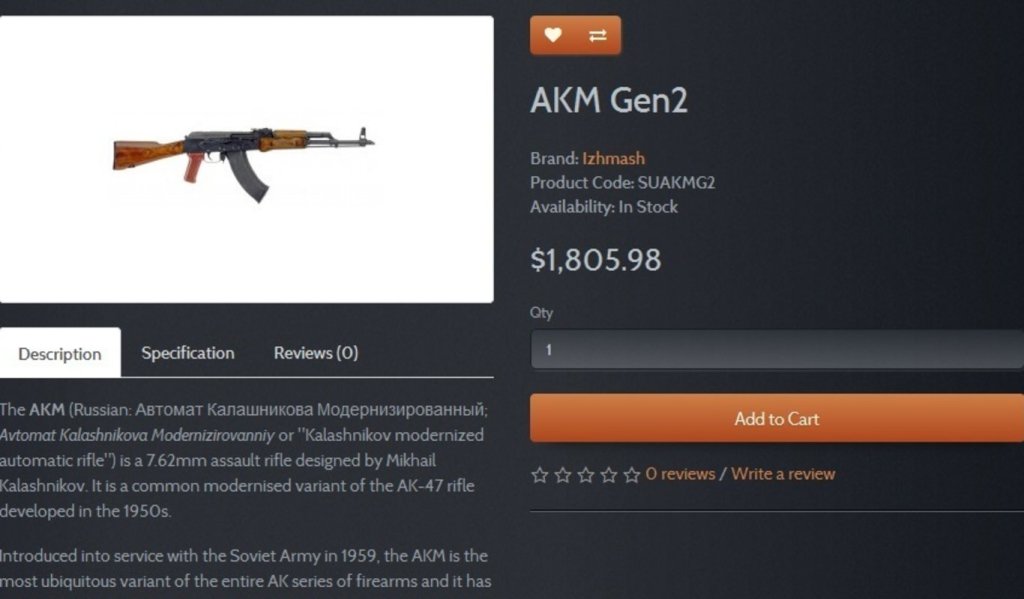
Task: Add product to wish list via heart icon
Action: pyautogui.click(x=553, y=36)
